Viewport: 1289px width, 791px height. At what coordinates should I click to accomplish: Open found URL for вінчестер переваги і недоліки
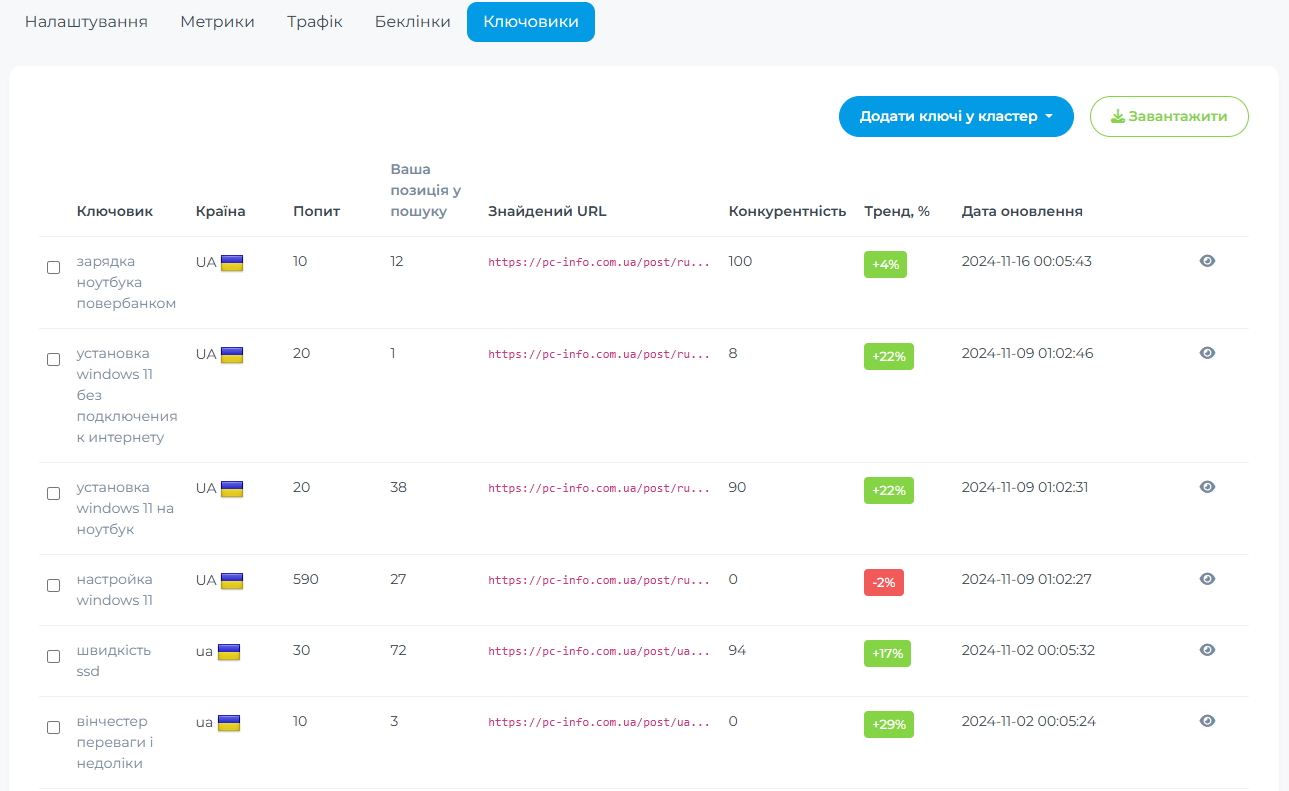599,722
